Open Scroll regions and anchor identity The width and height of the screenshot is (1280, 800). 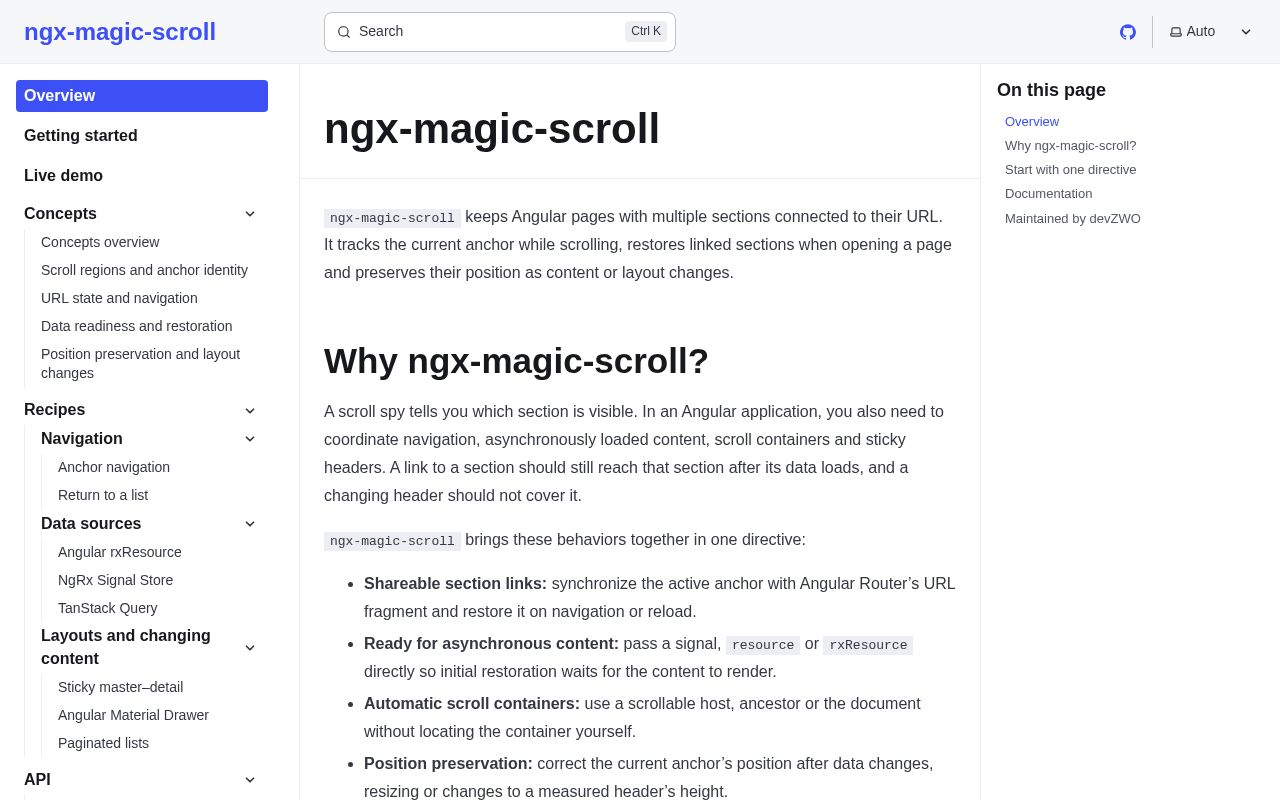(x=144, y=270)
